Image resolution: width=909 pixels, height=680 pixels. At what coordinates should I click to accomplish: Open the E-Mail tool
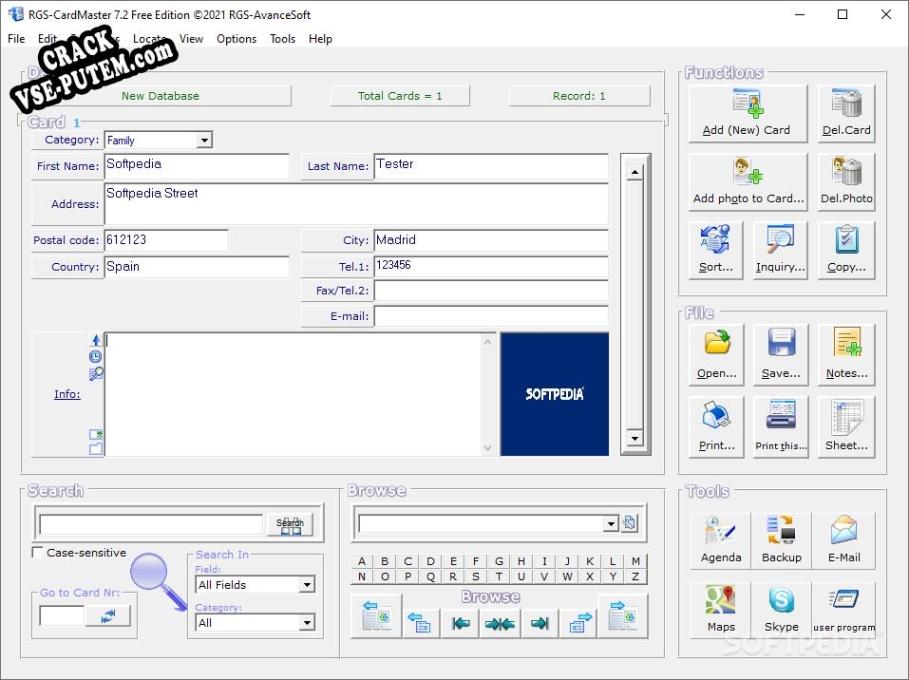[843, 540]
